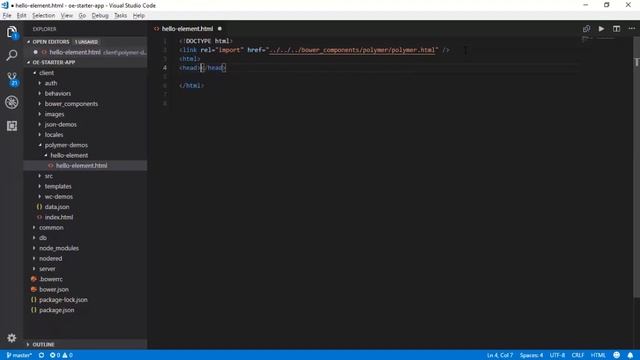Open the Debug view icon
The height and width of the screenshot is (360, 640).
click(x=11, y=102)
